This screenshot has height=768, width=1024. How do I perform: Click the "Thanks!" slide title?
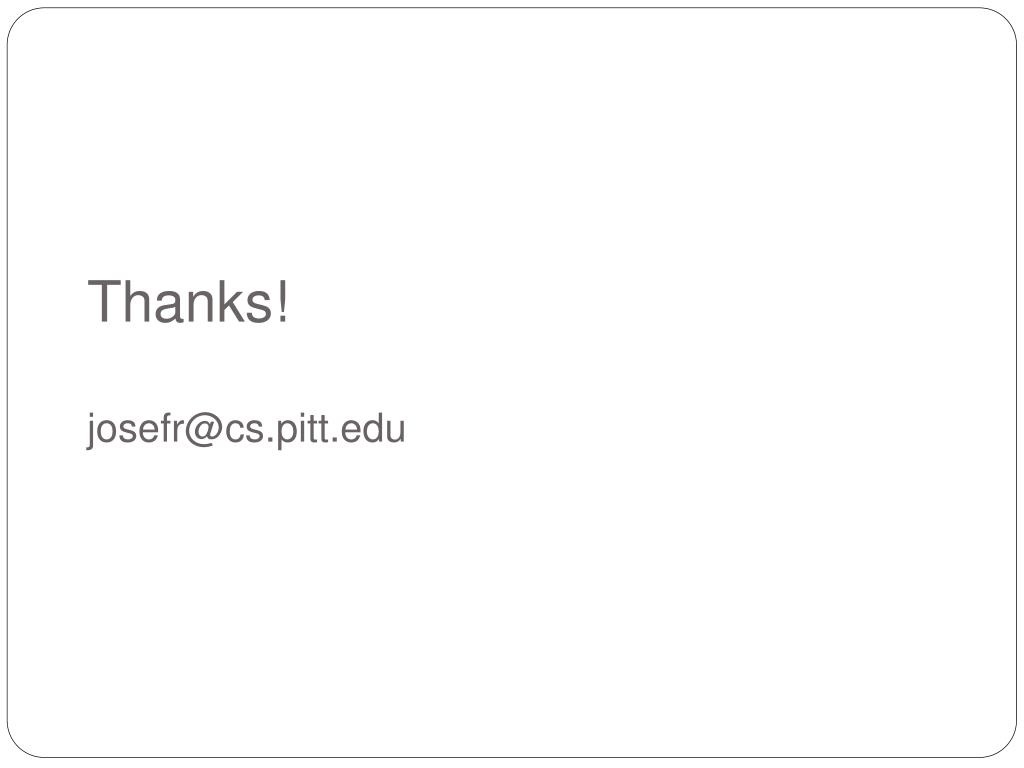tap(188, 301)
